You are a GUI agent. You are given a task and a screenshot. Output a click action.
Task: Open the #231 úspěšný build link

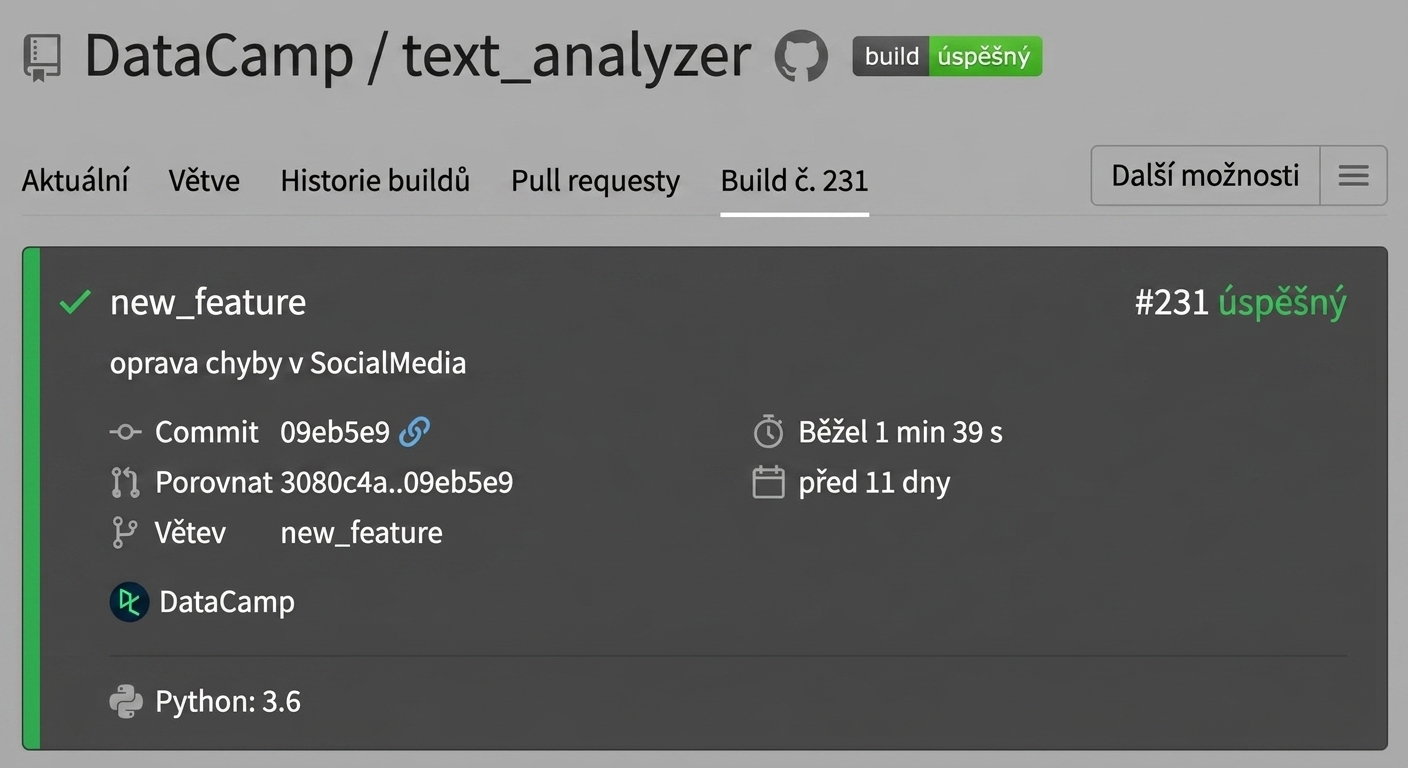click(1240, 302)
